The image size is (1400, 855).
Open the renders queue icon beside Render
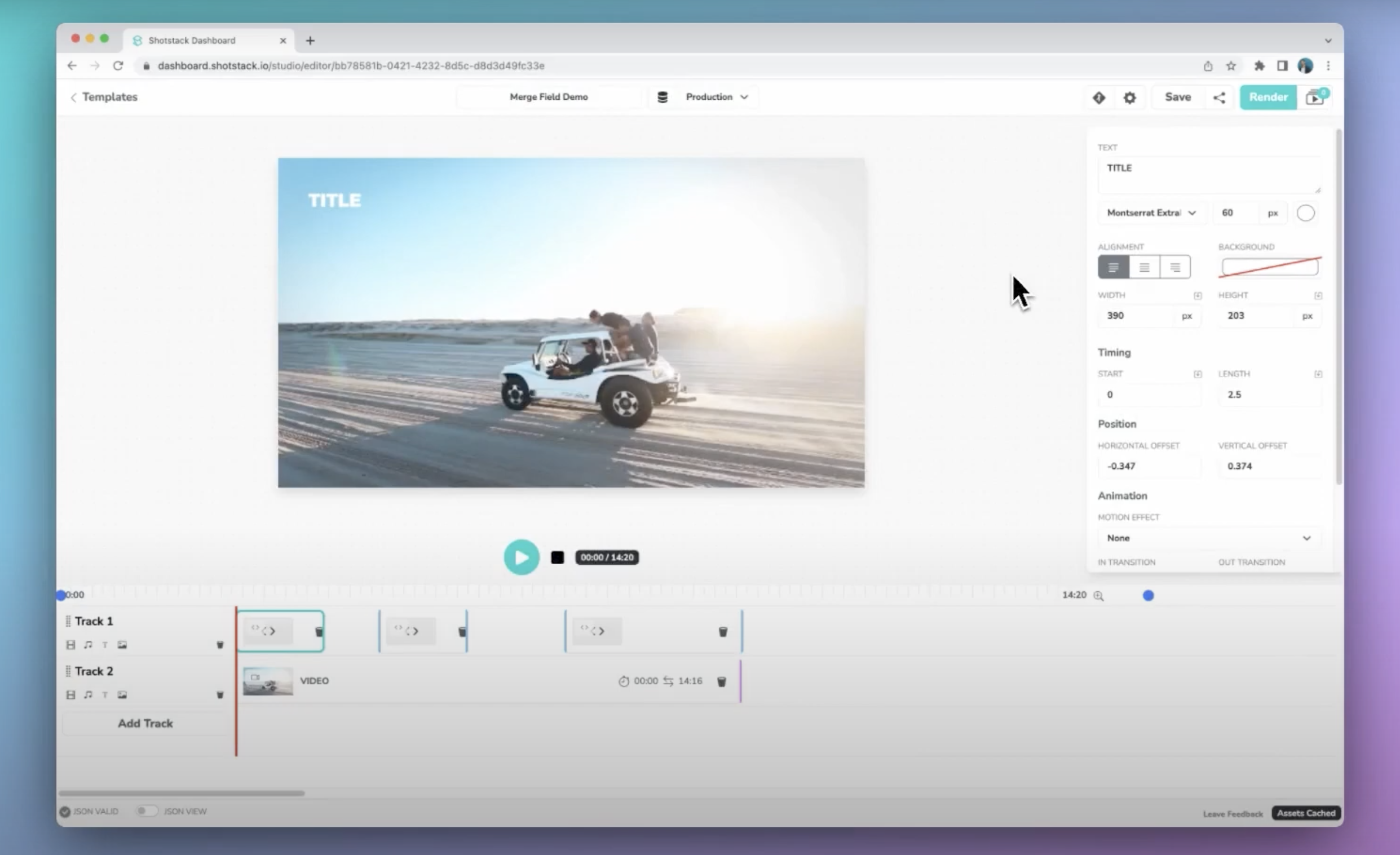click(x=1315, y=97)
